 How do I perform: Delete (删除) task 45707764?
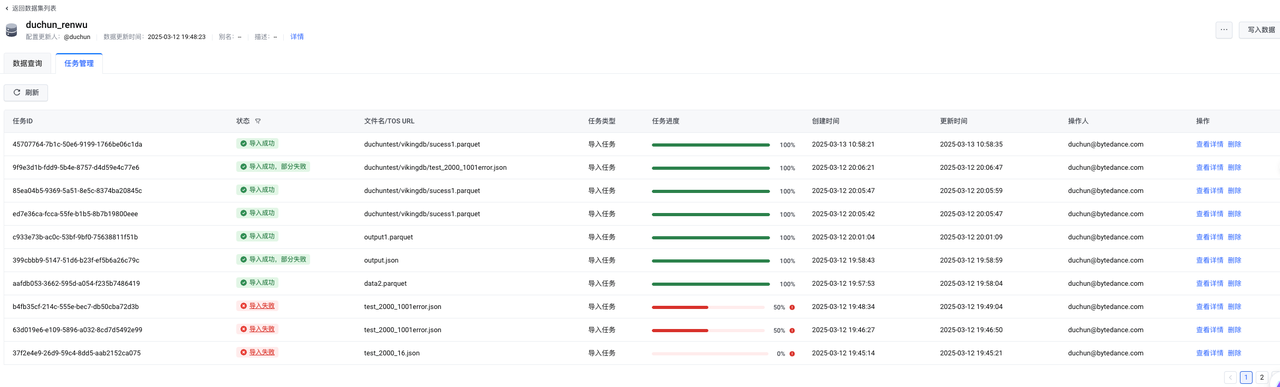(x=1234, y=144)
